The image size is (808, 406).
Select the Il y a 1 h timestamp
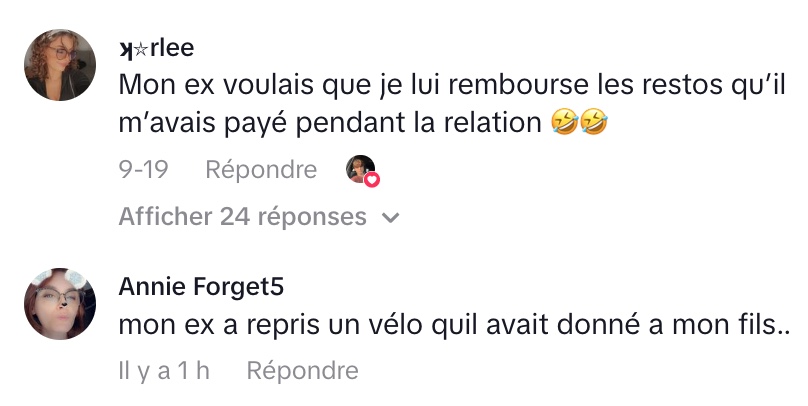[x=164, y=370]
